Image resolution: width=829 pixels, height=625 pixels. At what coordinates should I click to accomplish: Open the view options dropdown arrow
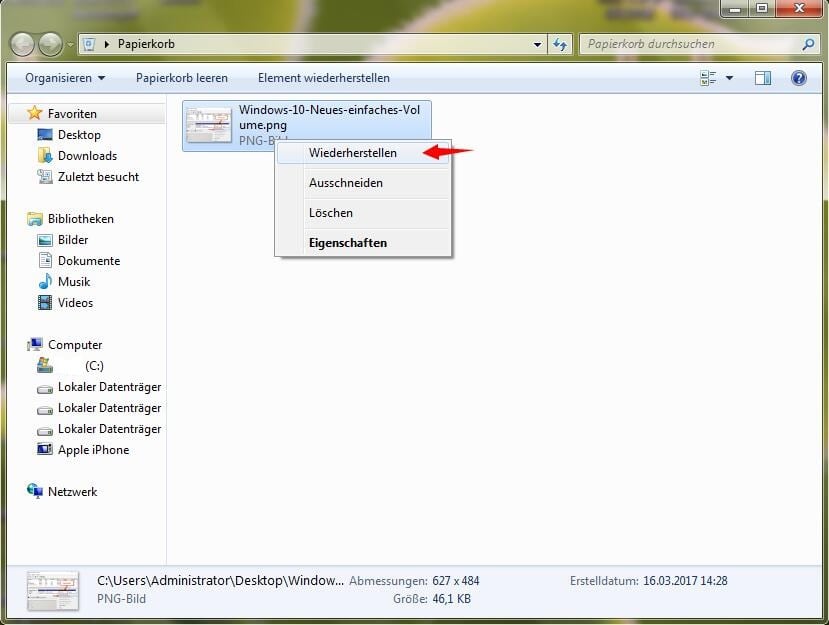point(729,78)
